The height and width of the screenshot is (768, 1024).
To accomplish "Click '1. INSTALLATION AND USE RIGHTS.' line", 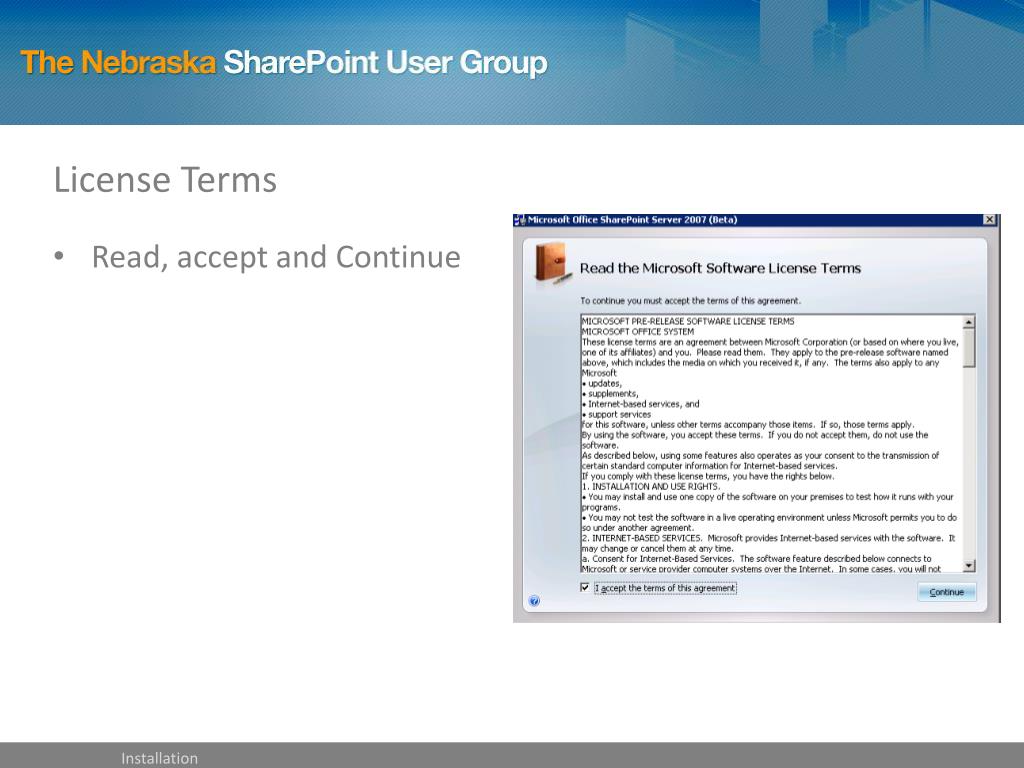I will 650,487.
